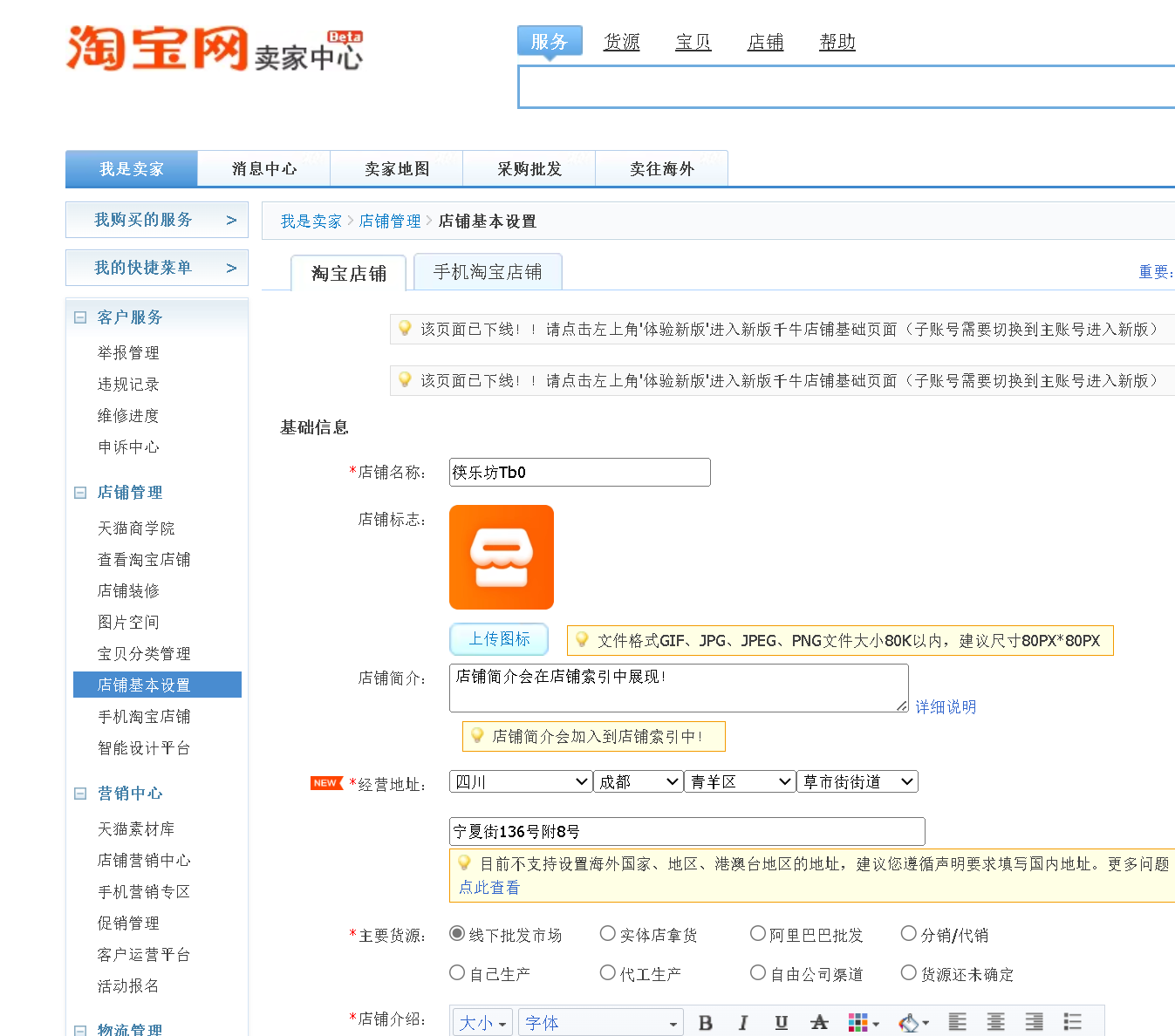1175x1036 pixels.
Task: Select 自由公司渠道 radio option
Action: pyautogui.click(x=758, y=972)
